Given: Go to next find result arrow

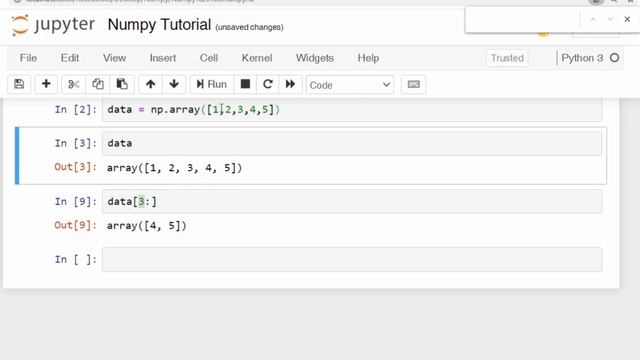Looking at the screenshot, I should [610, 20].
